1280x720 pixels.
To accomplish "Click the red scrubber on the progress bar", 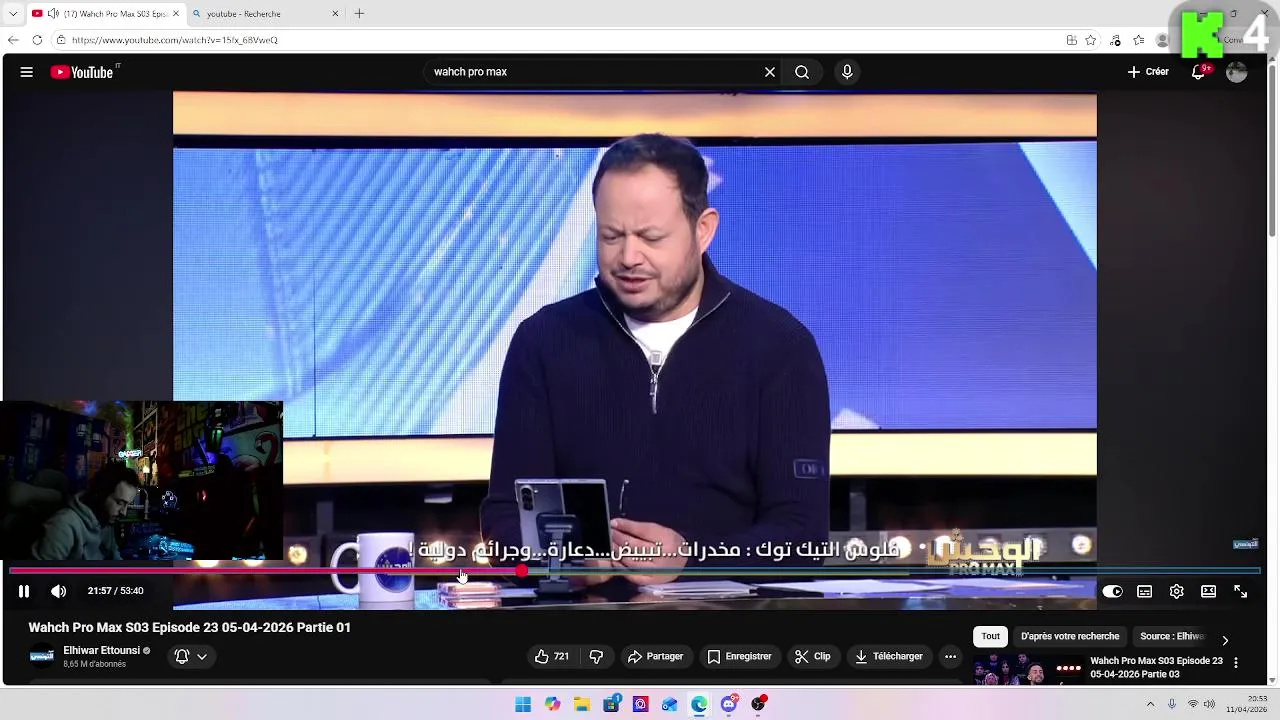I will click(x=522, y=571).
